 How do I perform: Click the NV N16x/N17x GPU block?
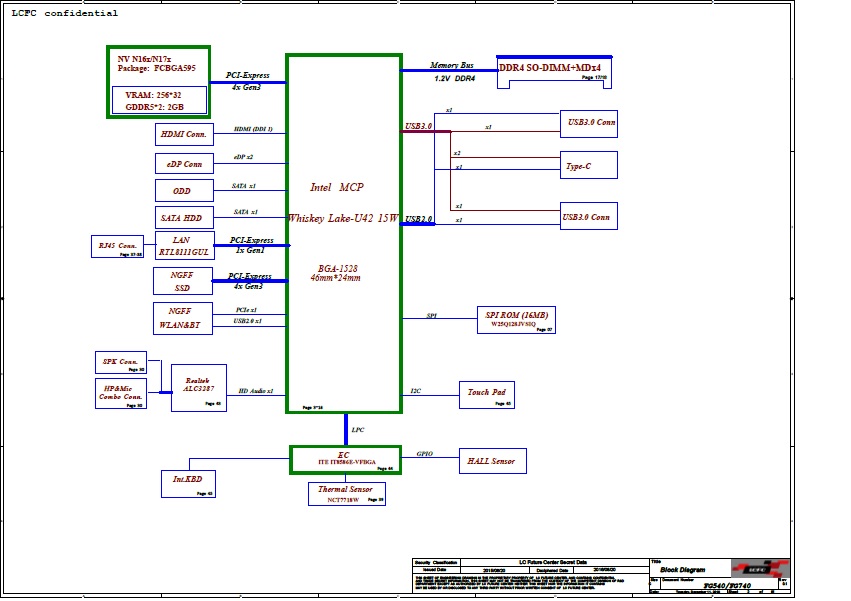[158, 64]
